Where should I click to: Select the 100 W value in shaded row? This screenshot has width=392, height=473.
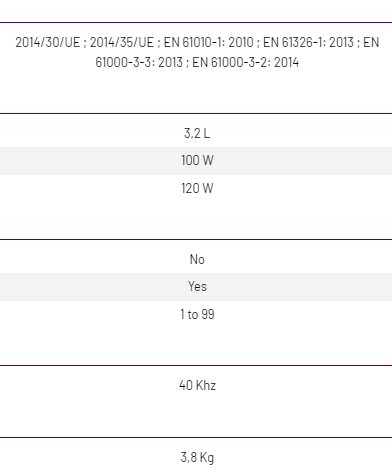click(197, 160)
